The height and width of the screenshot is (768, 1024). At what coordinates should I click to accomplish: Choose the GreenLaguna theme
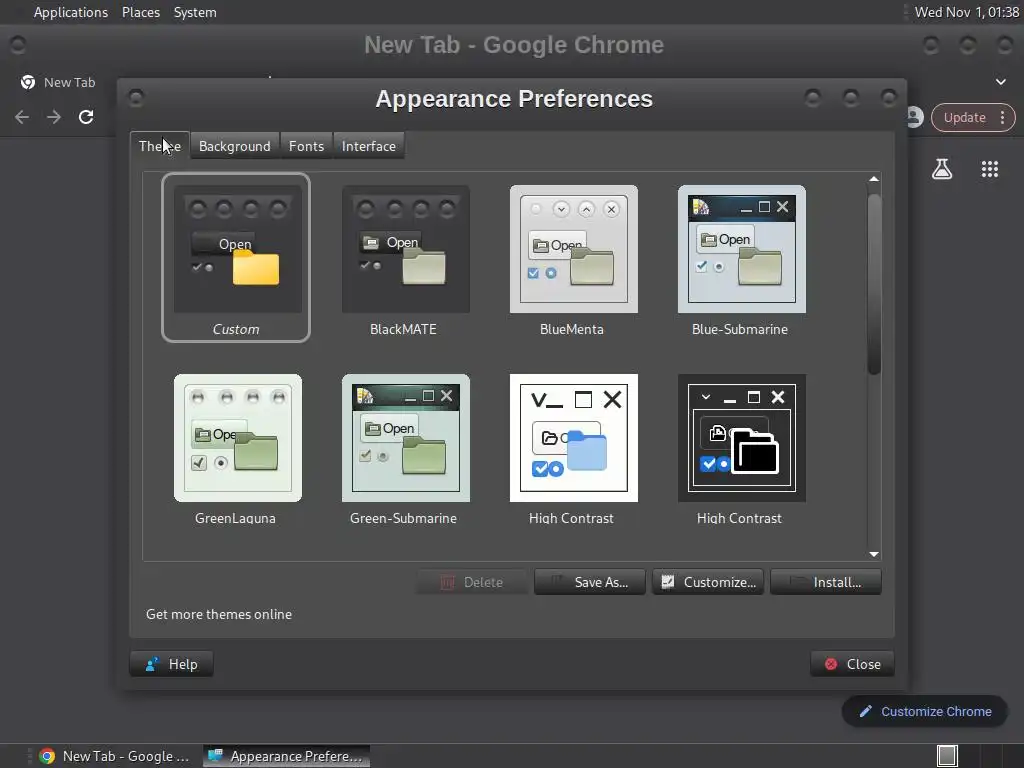pos(237,447)
